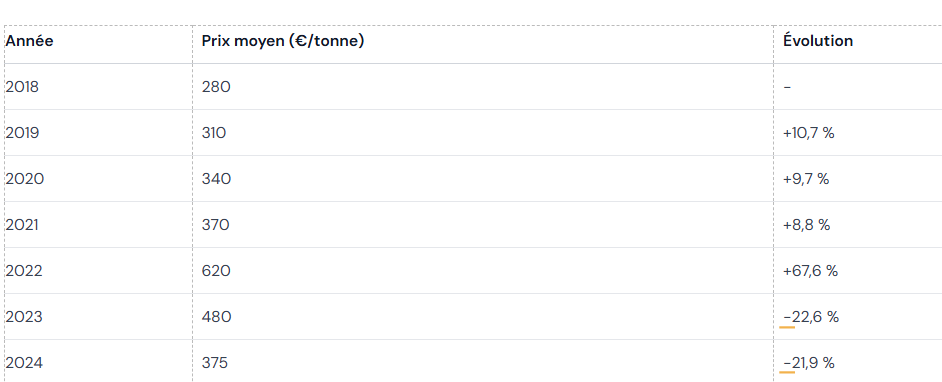This screenshot has height=382, width=942.
Task: Click the Prix moyen (€/tonne) header
Action: 283,41
